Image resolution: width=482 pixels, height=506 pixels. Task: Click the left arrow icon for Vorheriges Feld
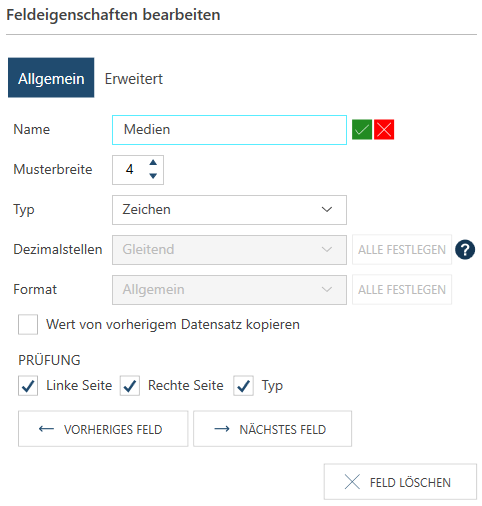46,429
